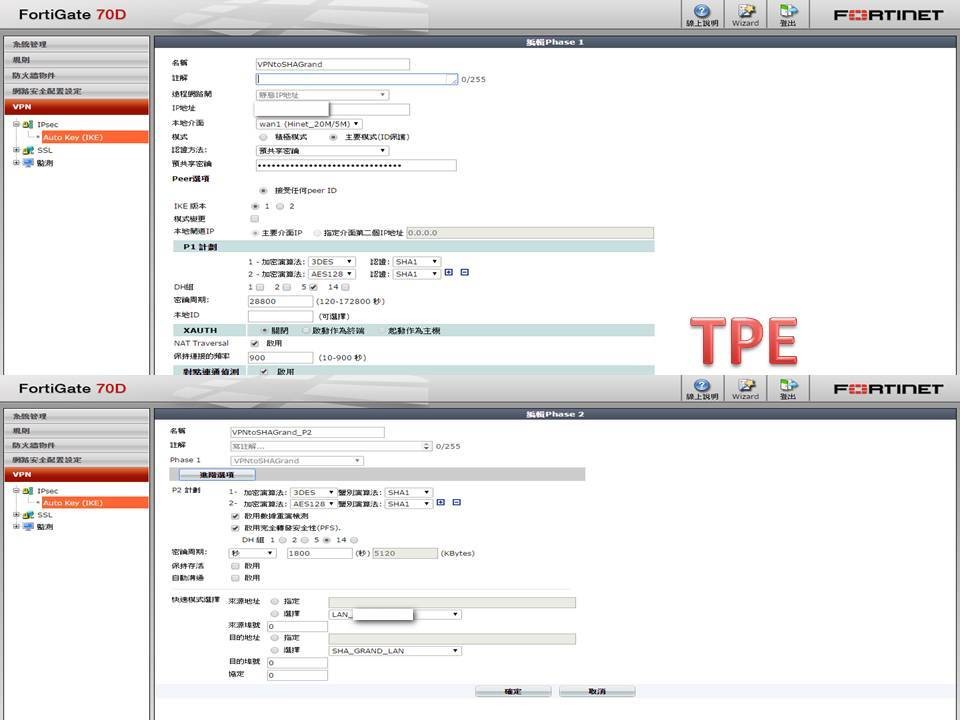Viewport: 960px width, 720px height.
Task: Toggle NAT Traversal enable checkbox
Action: coord(255,343)
